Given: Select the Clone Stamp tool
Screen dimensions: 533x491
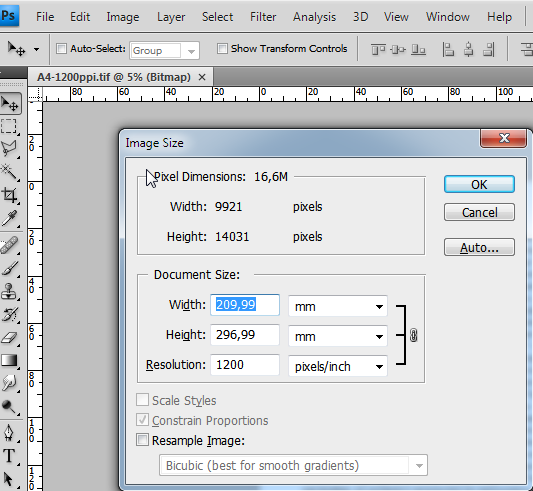Looking at the screenshot, I should pyautogui.click(x=9, y=292).
